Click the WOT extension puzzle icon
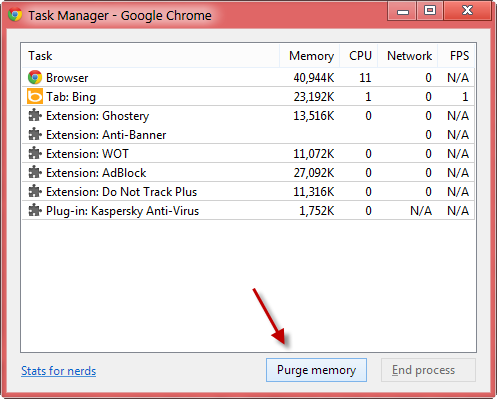Image resolution: width=497 pixels, height=399 pixels. (x=35, y=153)
